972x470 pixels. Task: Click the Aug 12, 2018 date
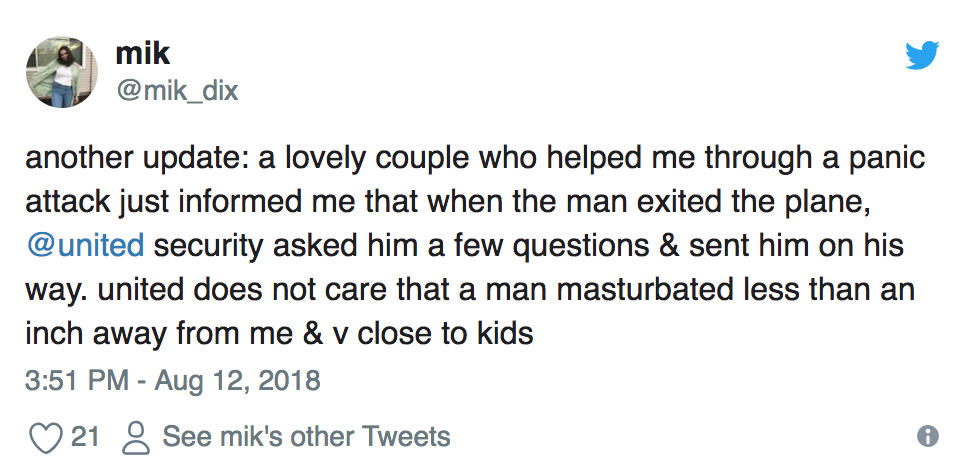(237, 380)
